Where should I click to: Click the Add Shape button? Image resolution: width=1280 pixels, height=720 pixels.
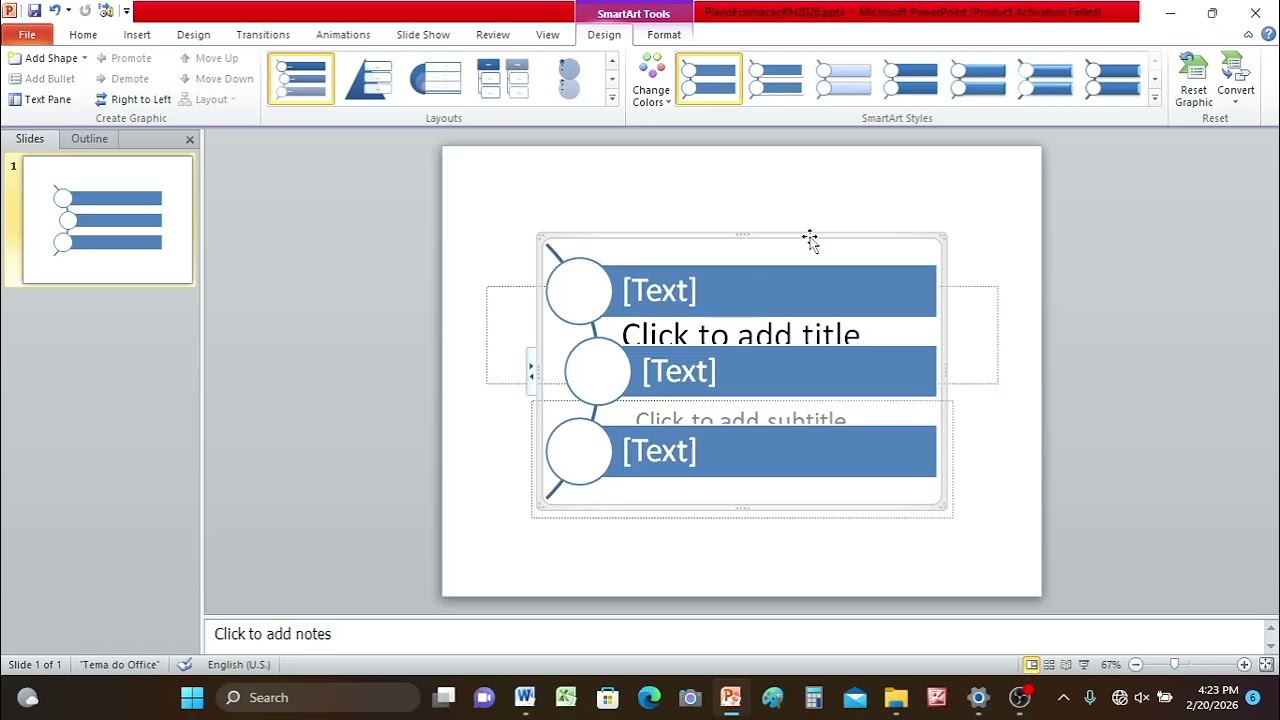click(x=43, y=58)
